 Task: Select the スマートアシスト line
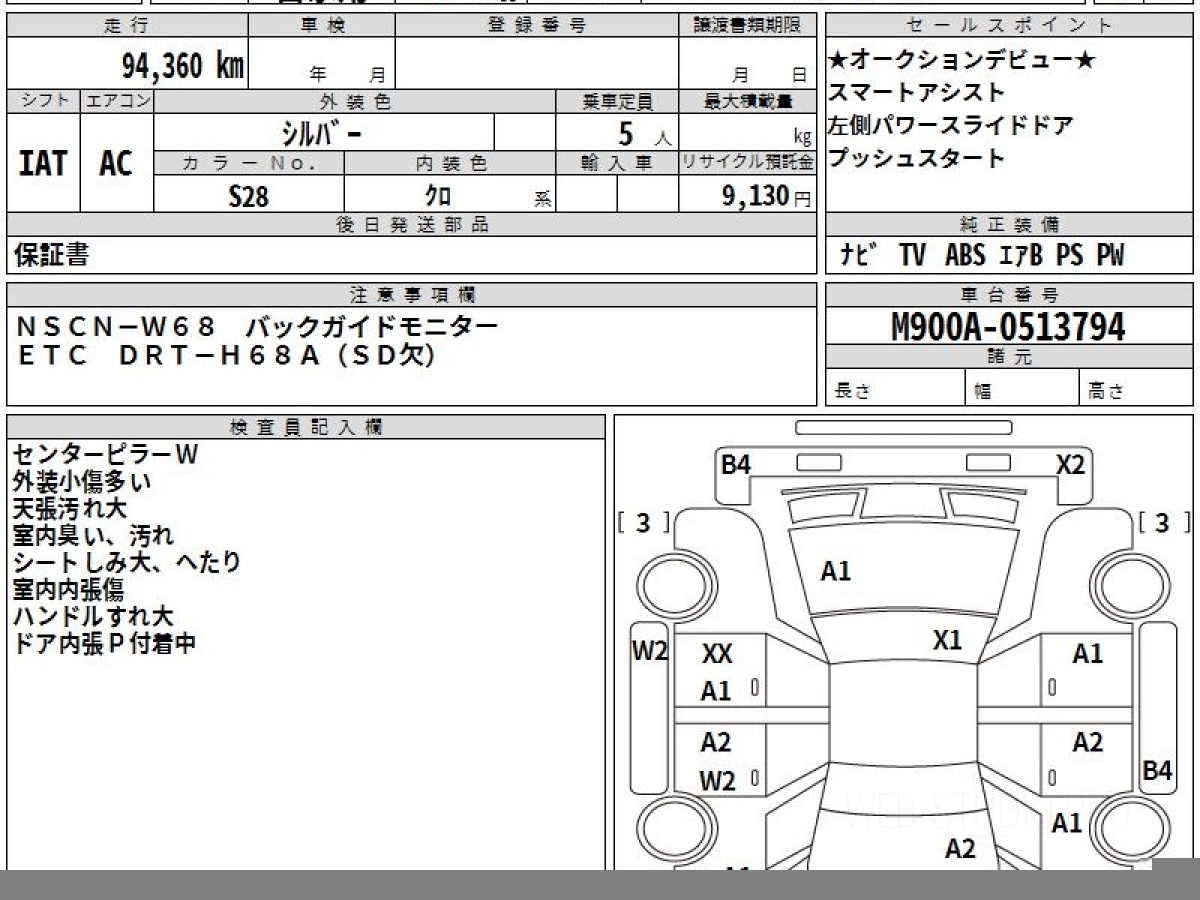click(916, 93)
